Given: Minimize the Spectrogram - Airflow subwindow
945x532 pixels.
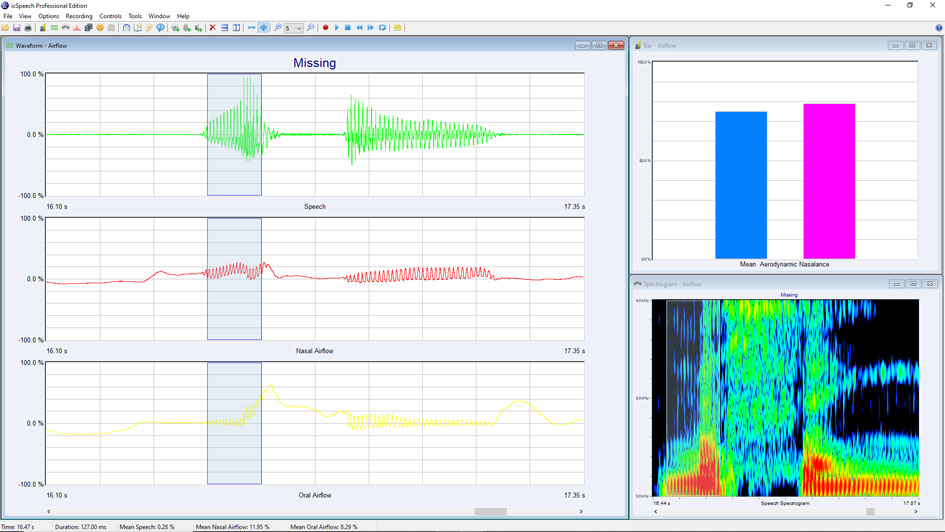Looking at the screenshot, I should (896, 284).
